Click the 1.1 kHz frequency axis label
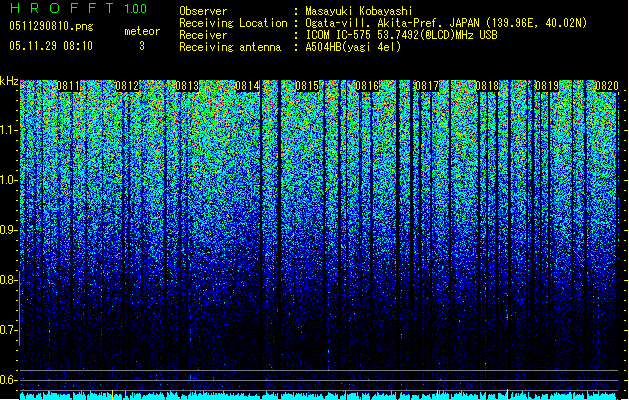The height and width of the screenshot is (400, 629). (9, 130)
